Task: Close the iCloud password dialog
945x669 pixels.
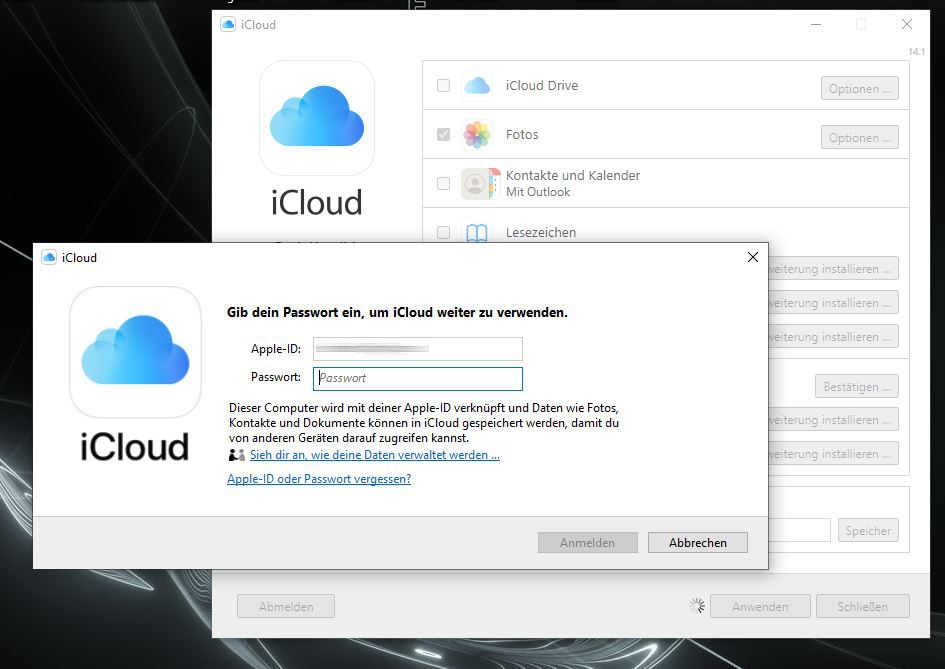Action: coord(753,257)
